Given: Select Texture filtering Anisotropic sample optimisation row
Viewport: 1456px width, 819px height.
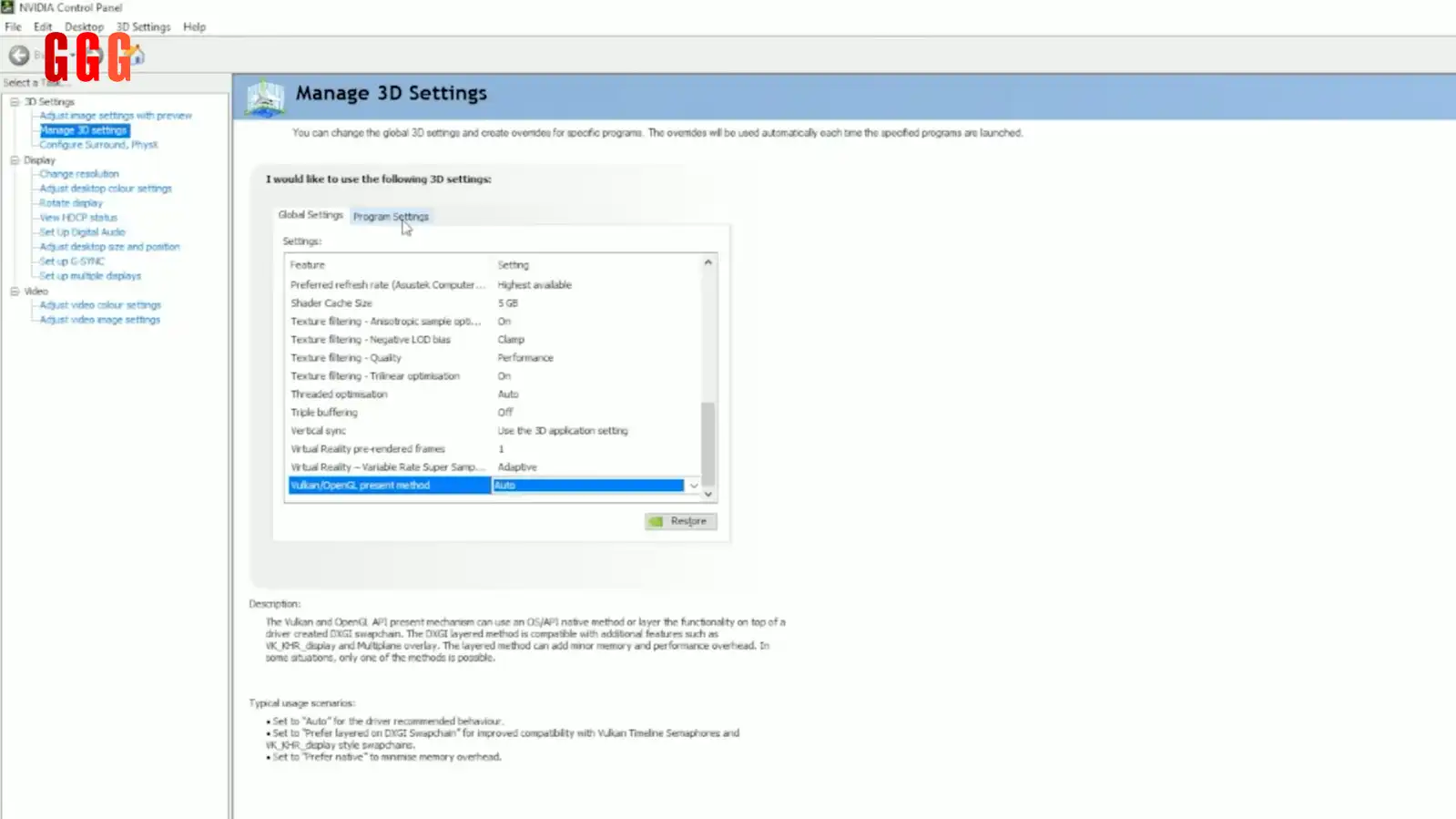Looking at the screenshot, I should tap(493, 322).
